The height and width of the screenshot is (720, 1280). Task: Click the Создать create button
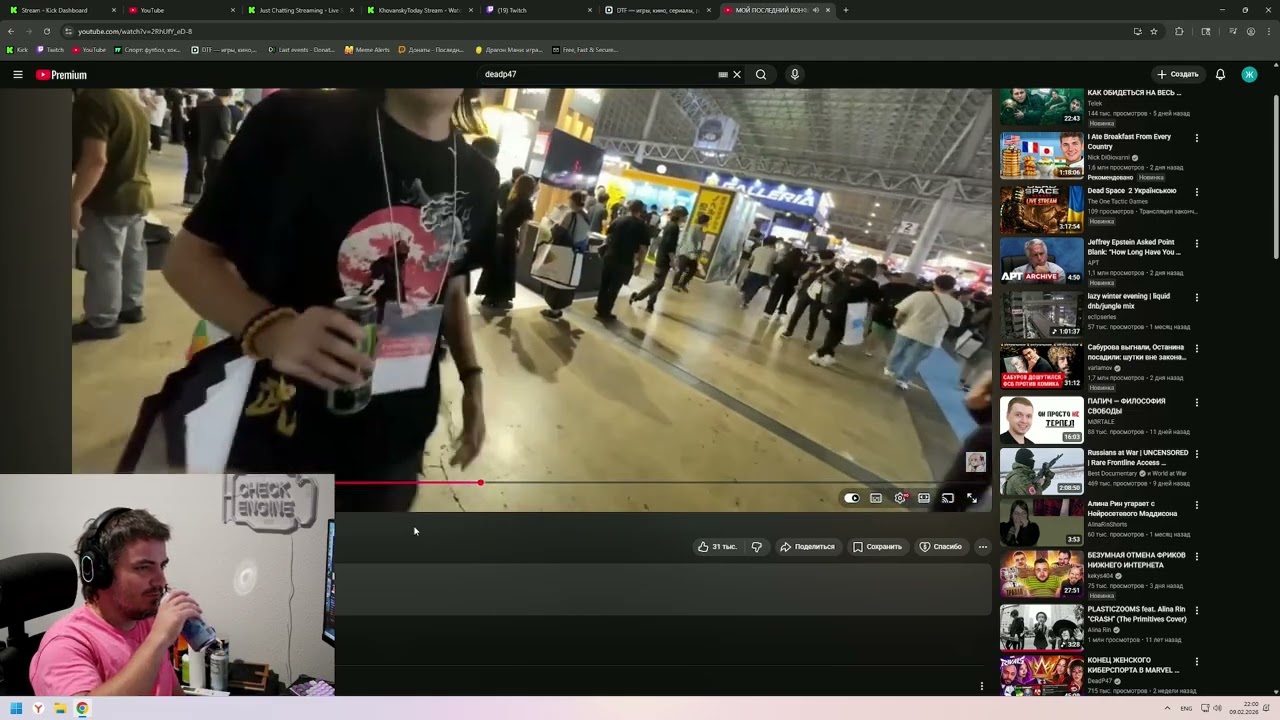coord(1177,74)
